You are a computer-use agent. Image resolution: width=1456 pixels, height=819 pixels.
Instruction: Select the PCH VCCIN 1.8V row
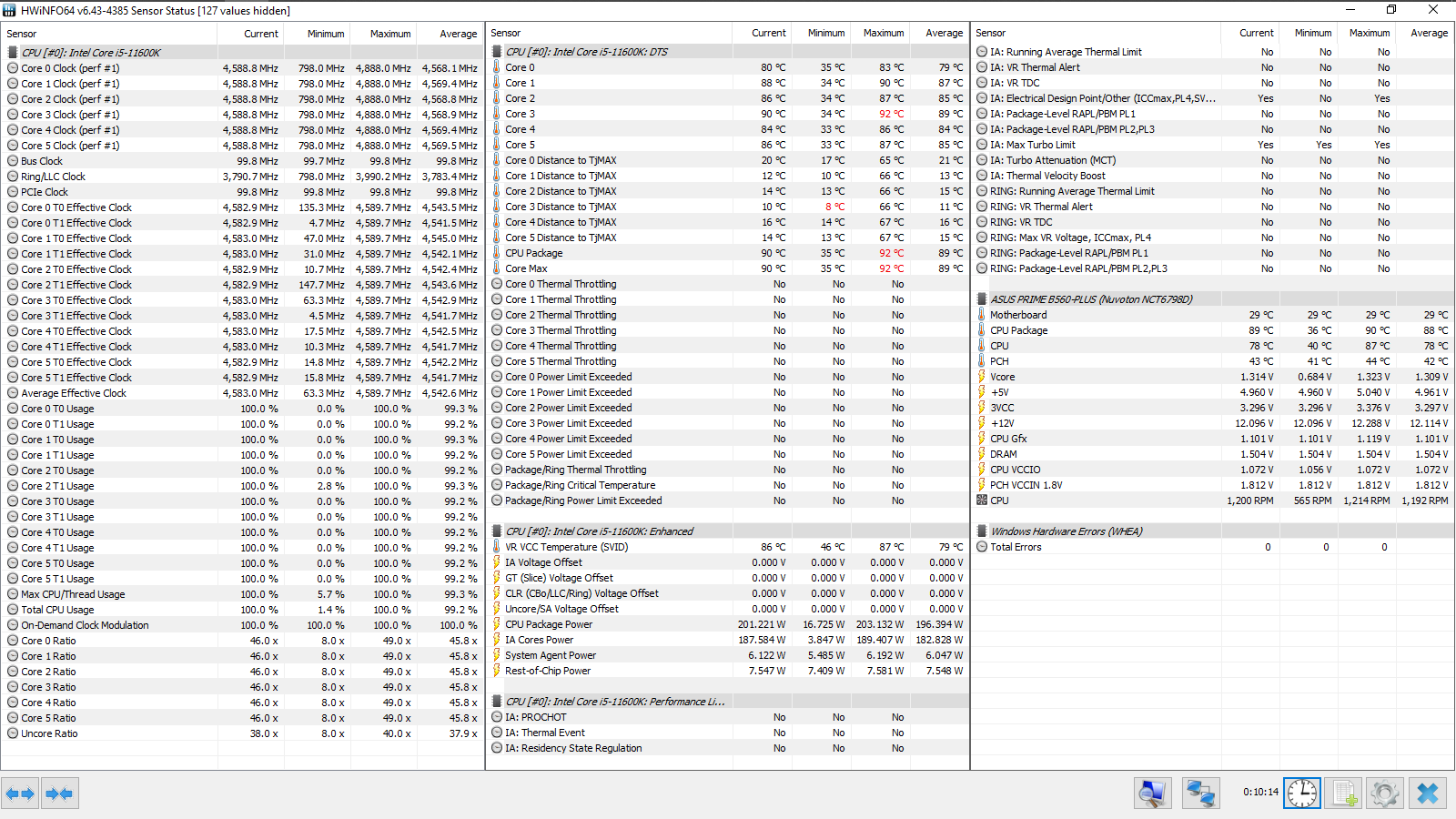pos(1212,485)
